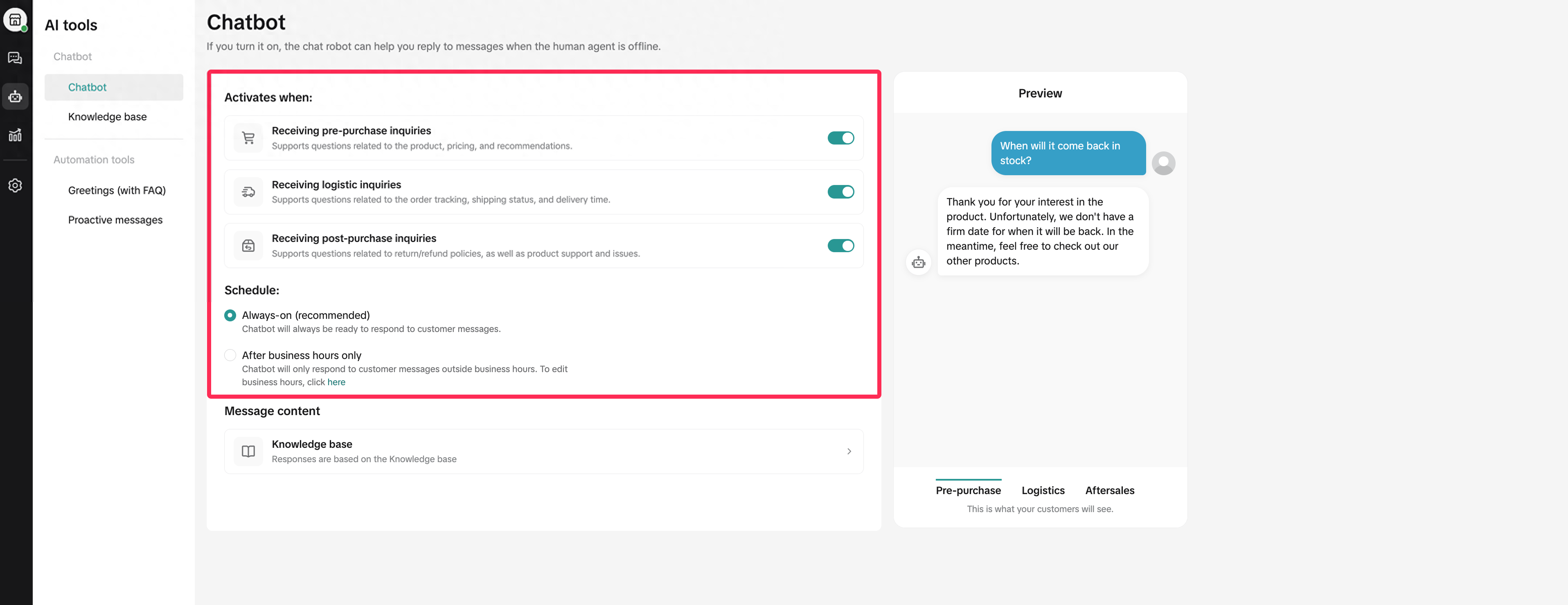Switch to Pre-purchase preview tab
Viewport: 1568px width, 605px height.
point(968,490)
